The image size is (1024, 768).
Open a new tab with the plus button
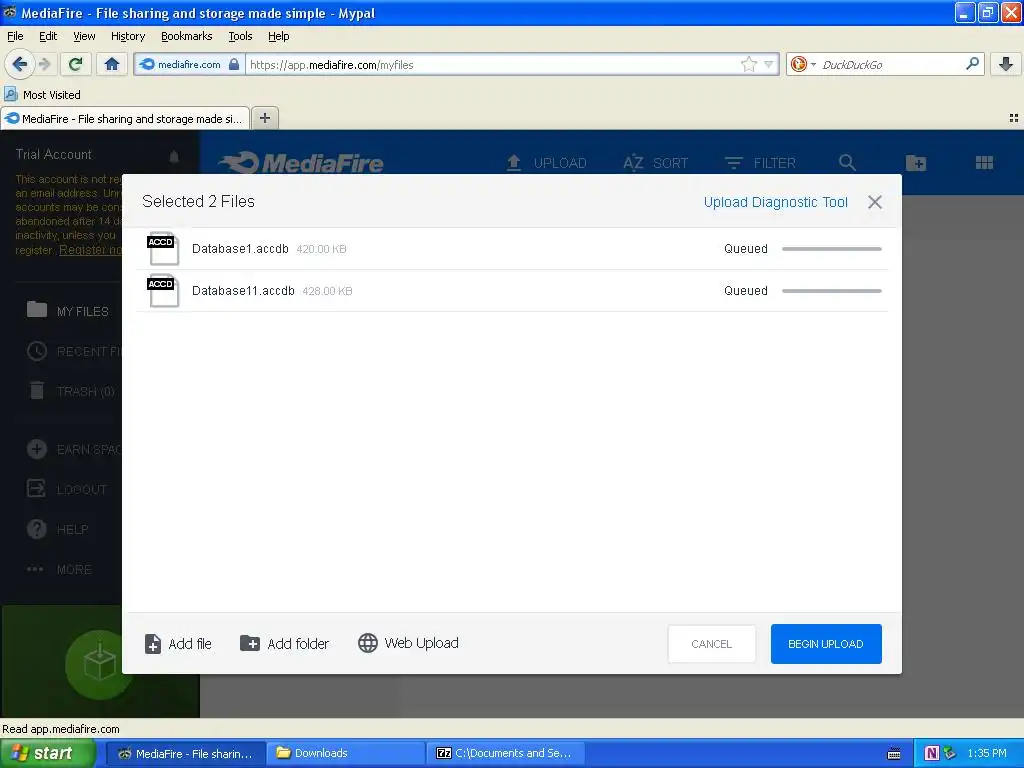[264, 118]
